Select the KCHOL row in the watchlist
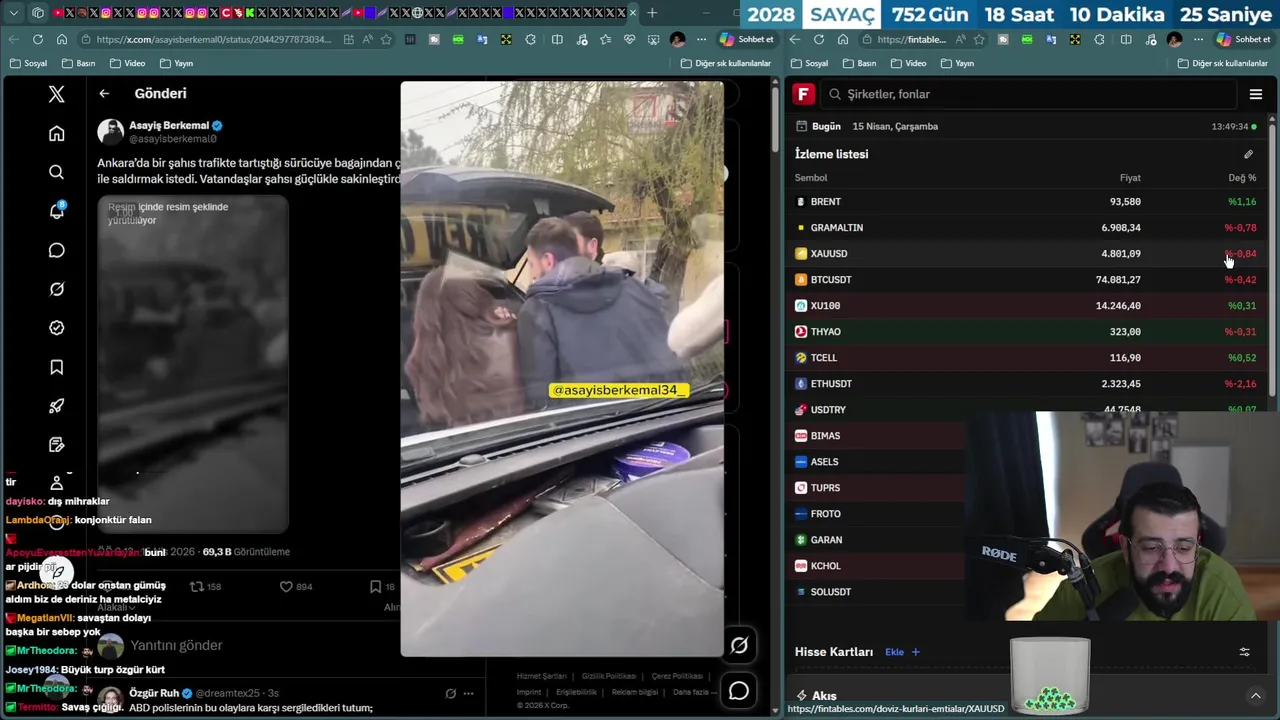The image size is (1280, 720). (877, 565)
